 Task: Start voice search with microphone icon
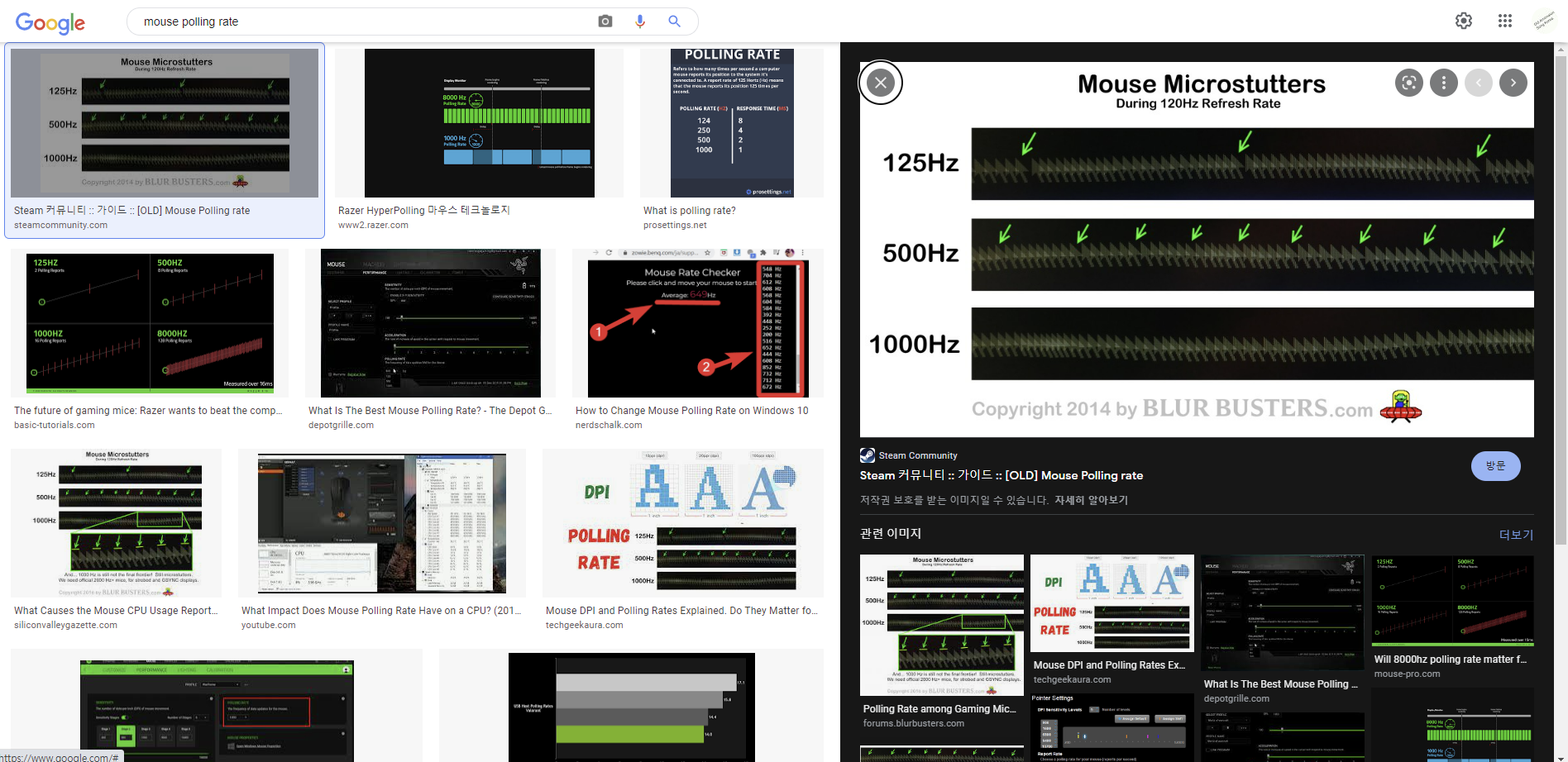coord(640,21)
